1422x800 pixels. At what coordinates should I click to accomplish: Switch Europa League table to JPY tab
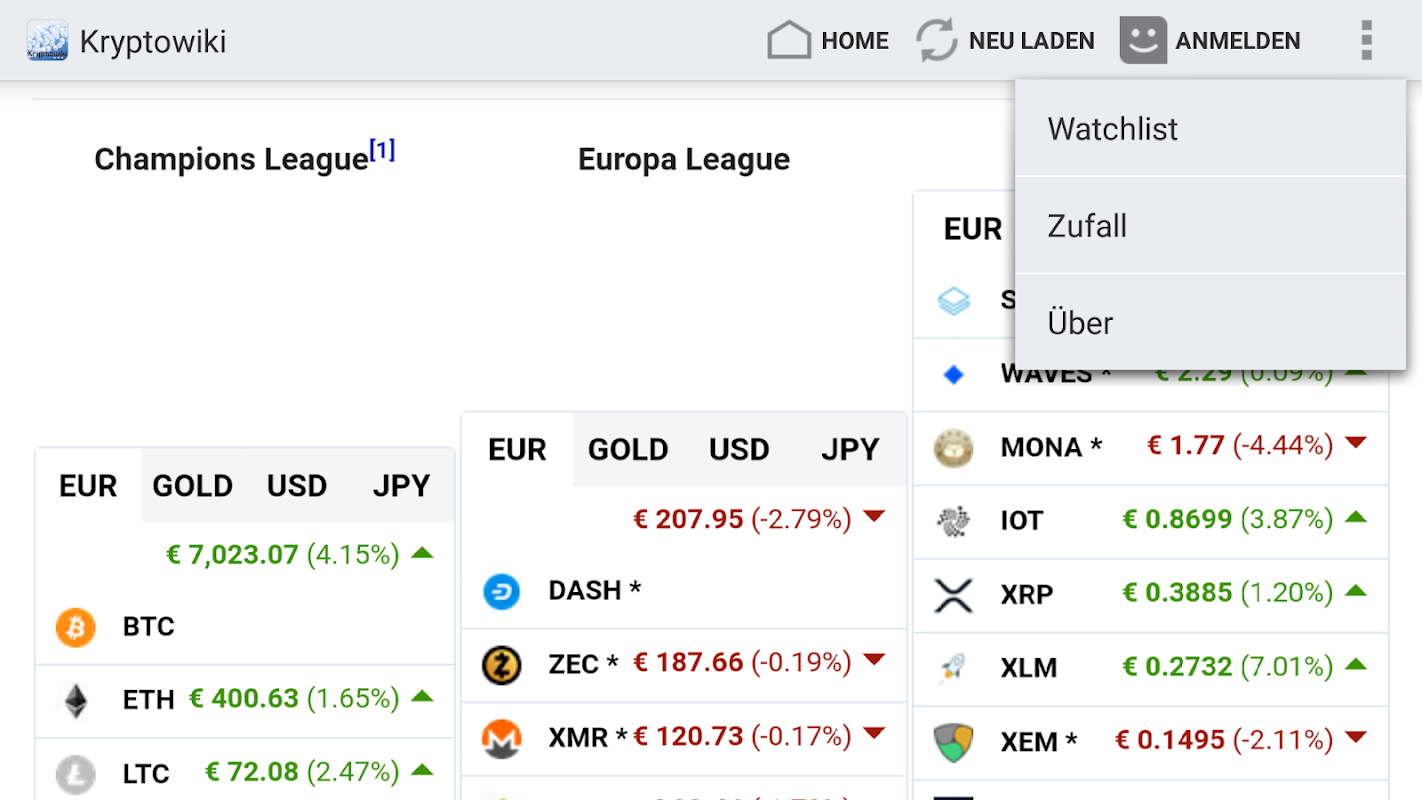[850, 450]
